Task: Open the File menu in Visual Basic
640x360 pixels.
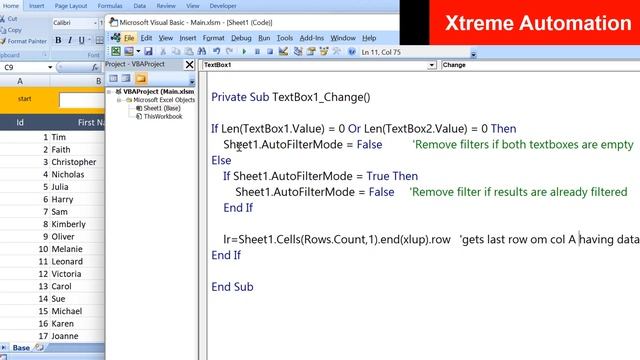Action: tap(129, 38)
